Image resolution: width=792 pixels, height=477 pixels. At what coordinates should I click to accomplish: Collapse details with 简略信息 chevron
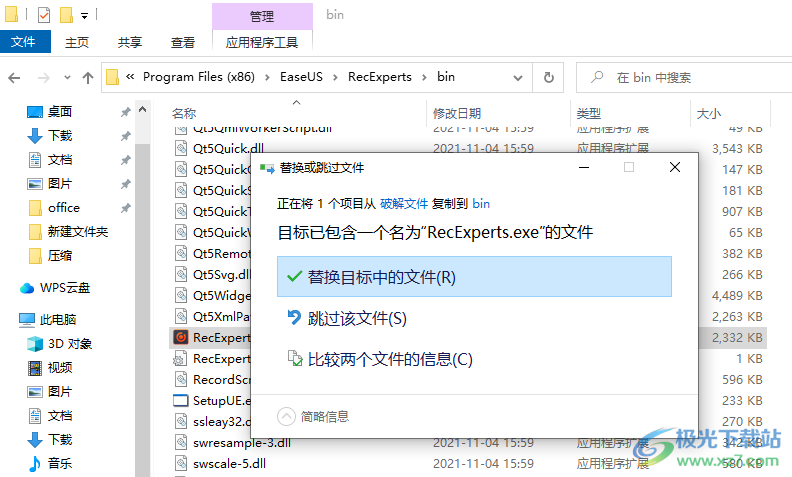(x=286, y=416)
